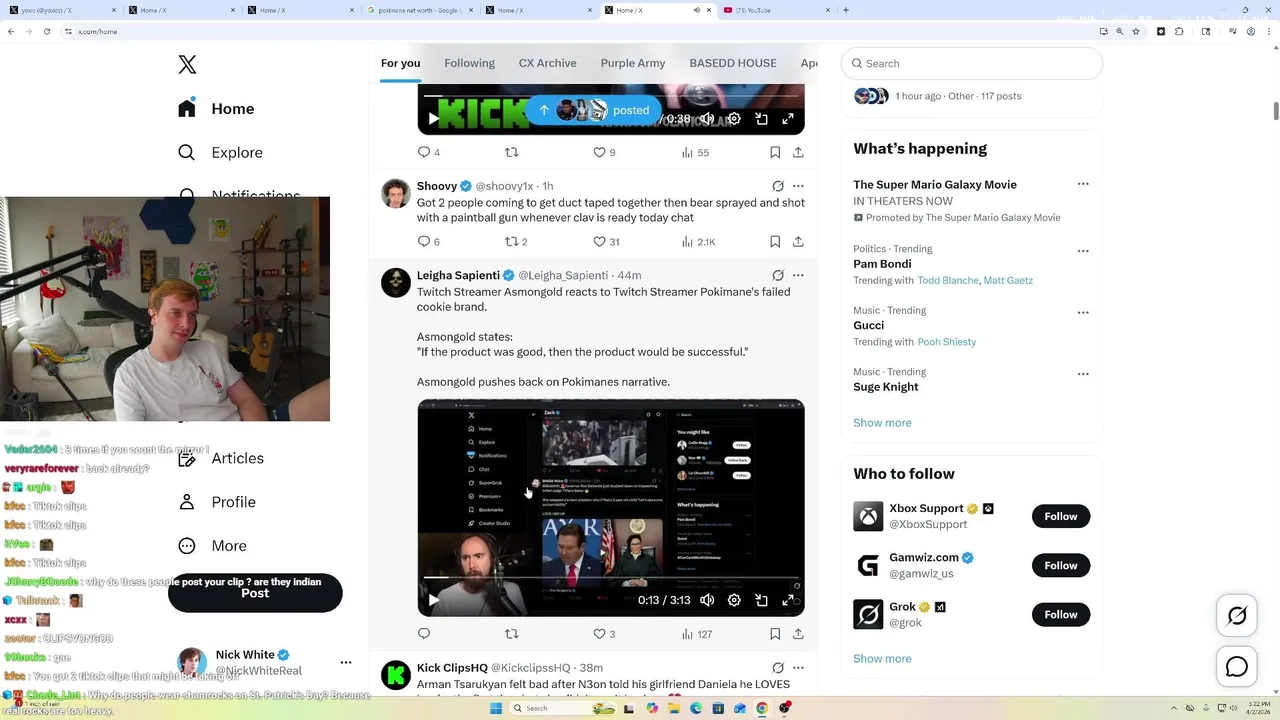
Task: Repost the top Kick video post
Action: pos(511,152)
